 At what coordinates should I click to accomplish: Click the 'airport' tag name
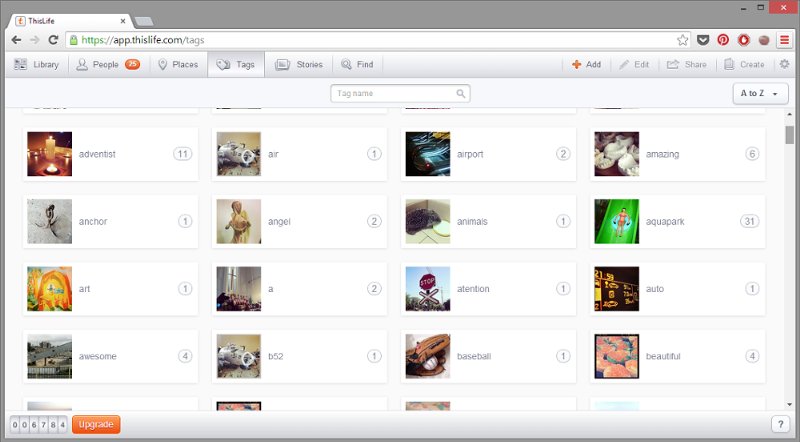(470, 154)
